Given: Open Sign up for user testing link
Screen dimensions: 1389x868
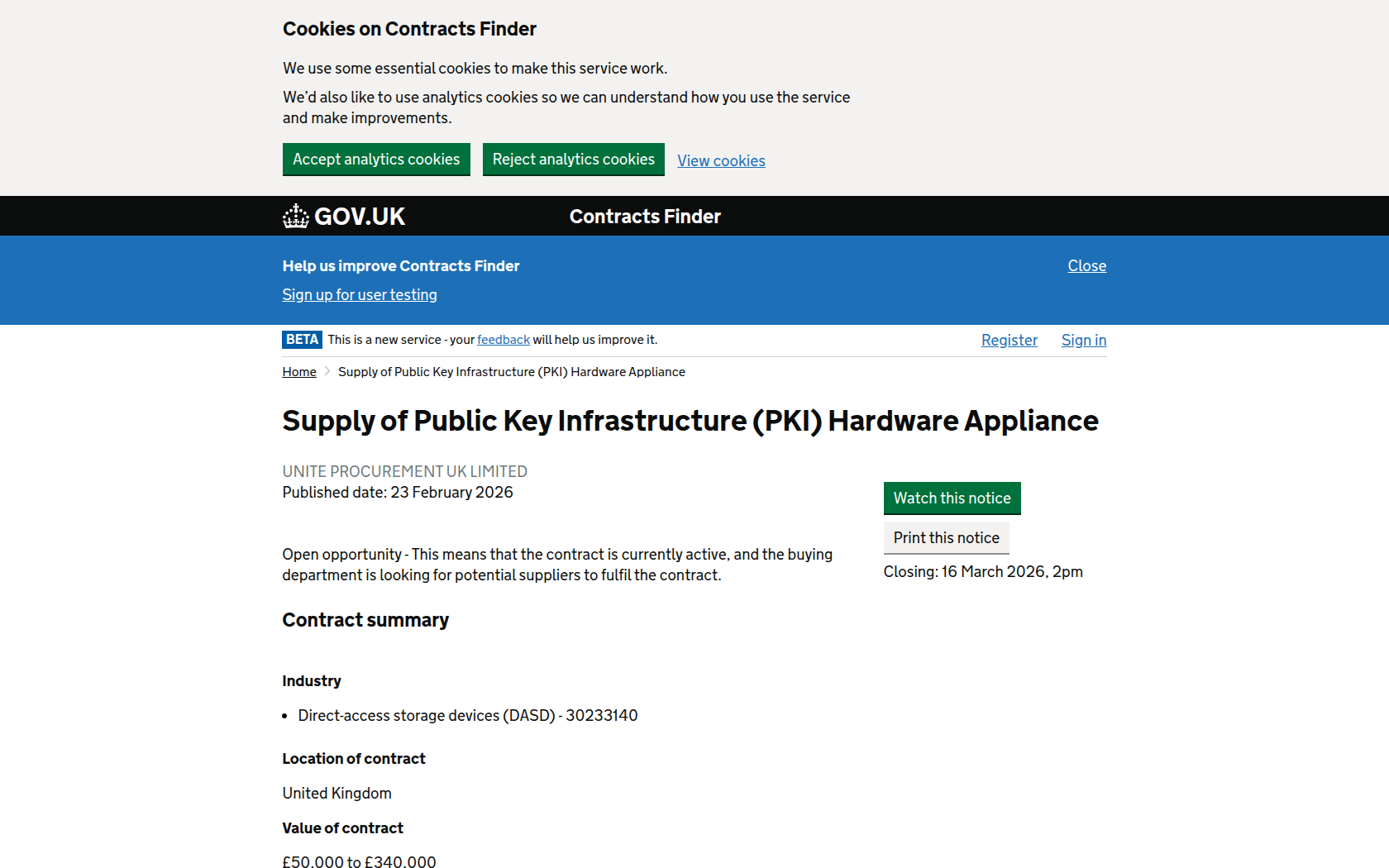Looking at the screenshot, I should [360, 295].
